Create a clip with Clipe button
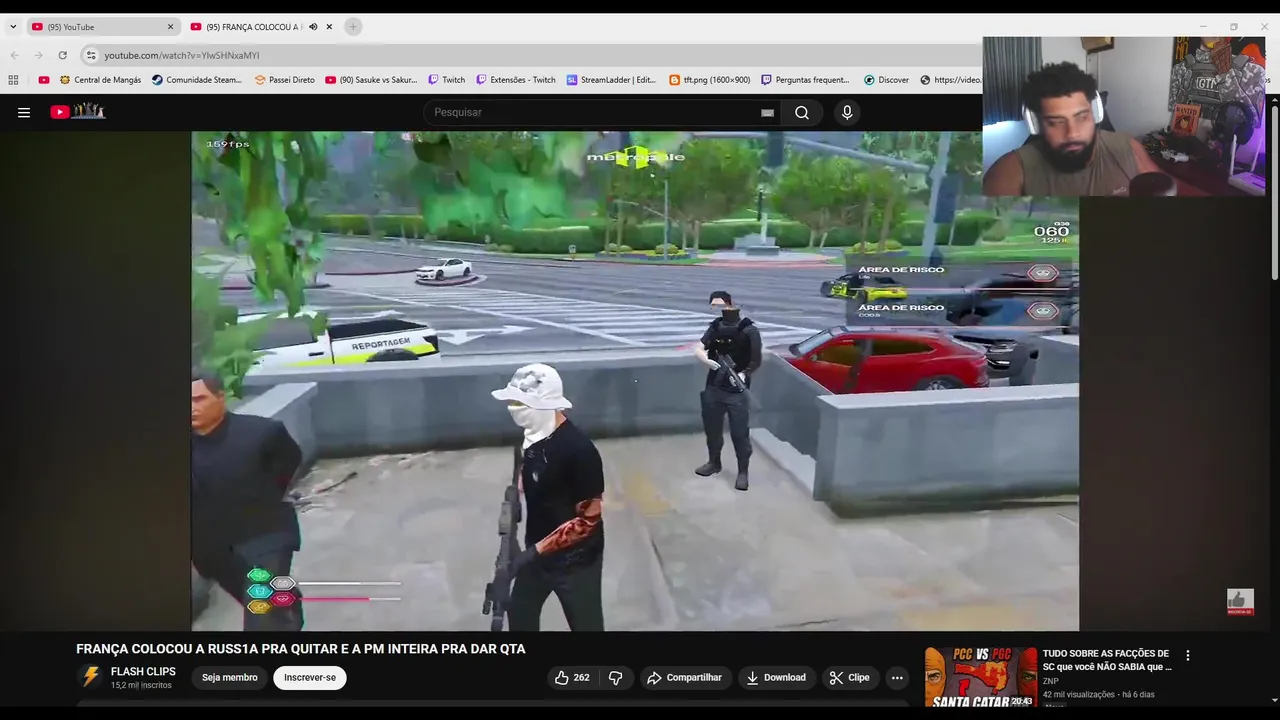Screen dimensions: 1280x720 click(849, 677)
